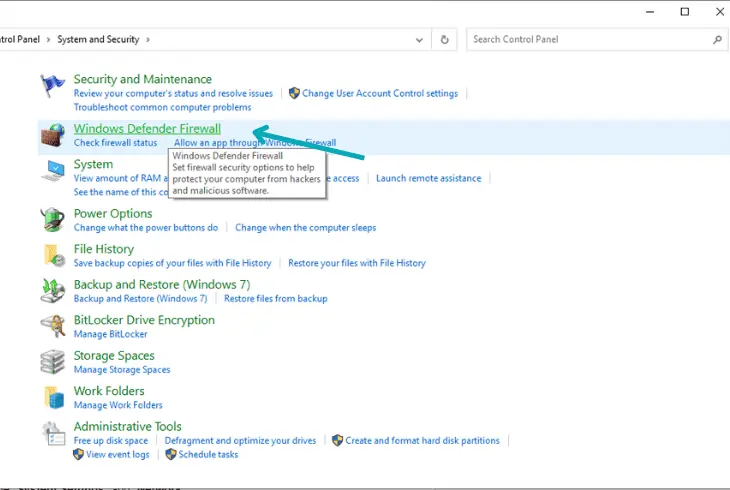Go to Control Panel breadcrumb
This screenshot has height=490, width=730.
point(20,40)
